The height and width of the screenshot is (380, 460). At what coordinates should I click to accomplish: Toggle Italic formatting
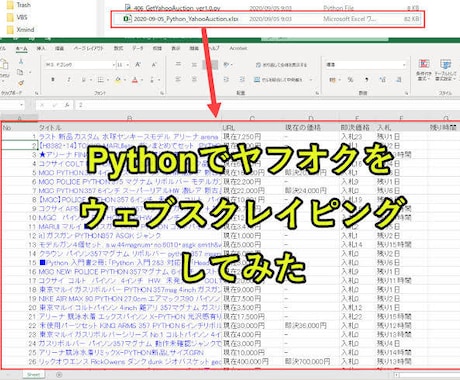coord(69,80)
